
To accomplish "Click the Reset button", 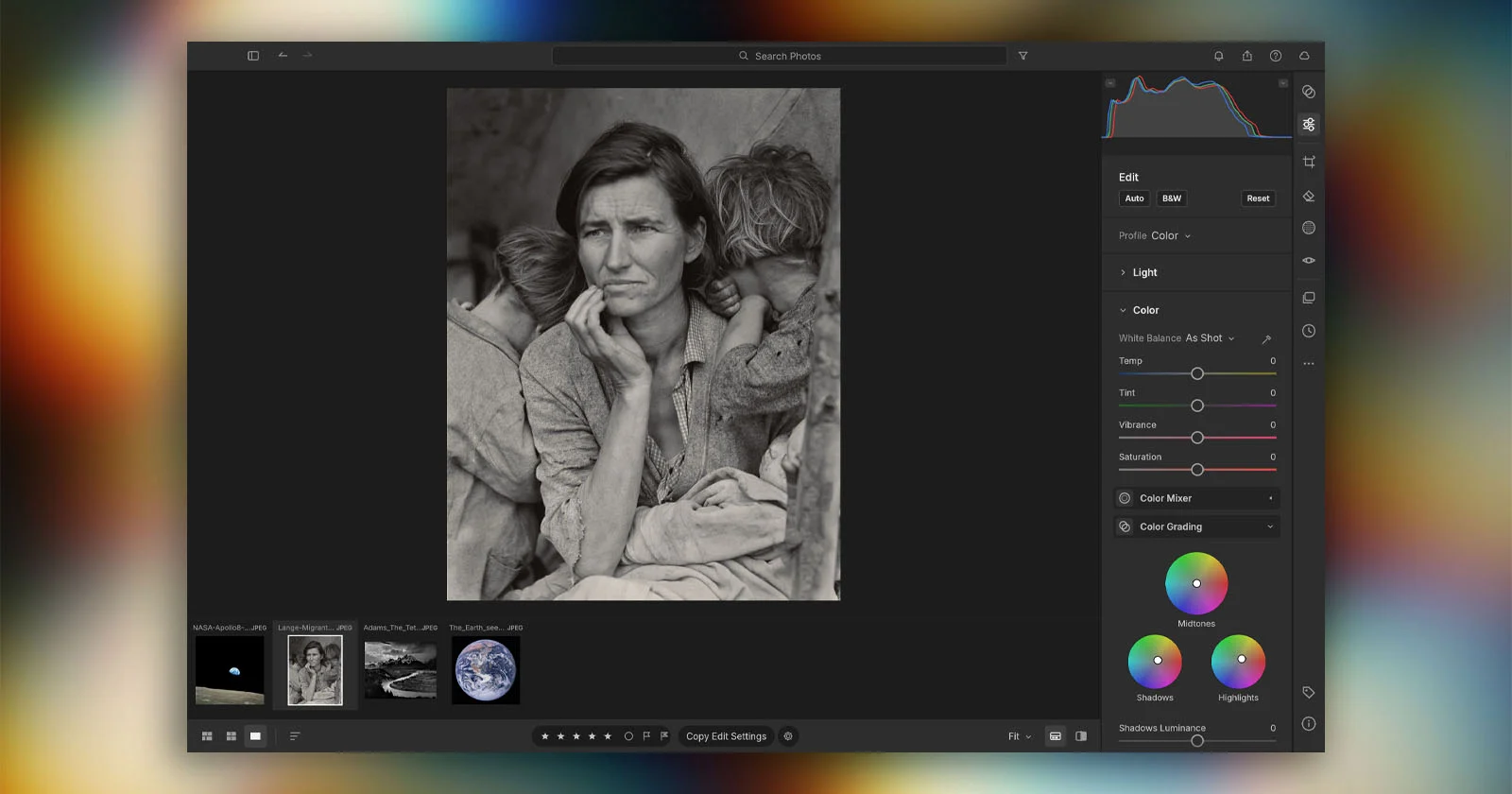I will (1258, 198).
